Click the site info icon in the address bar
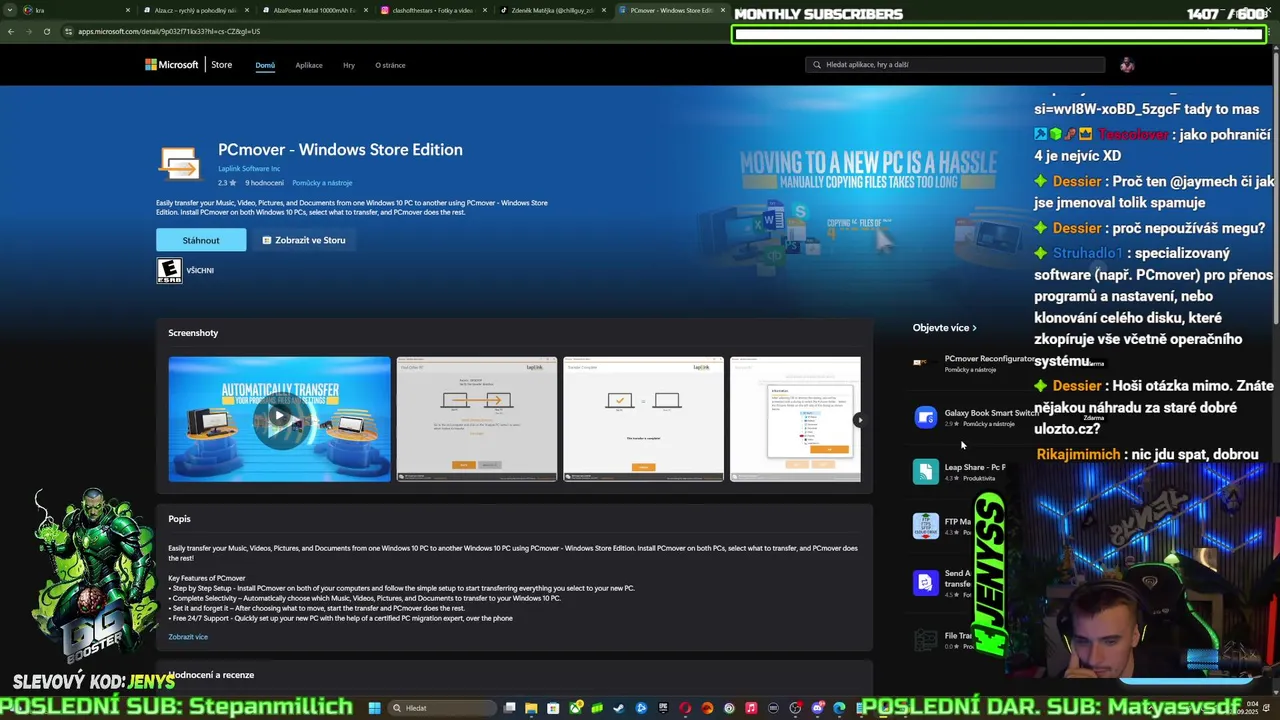Viewport: 1280px width, 720px height. [x=68, y=31]
